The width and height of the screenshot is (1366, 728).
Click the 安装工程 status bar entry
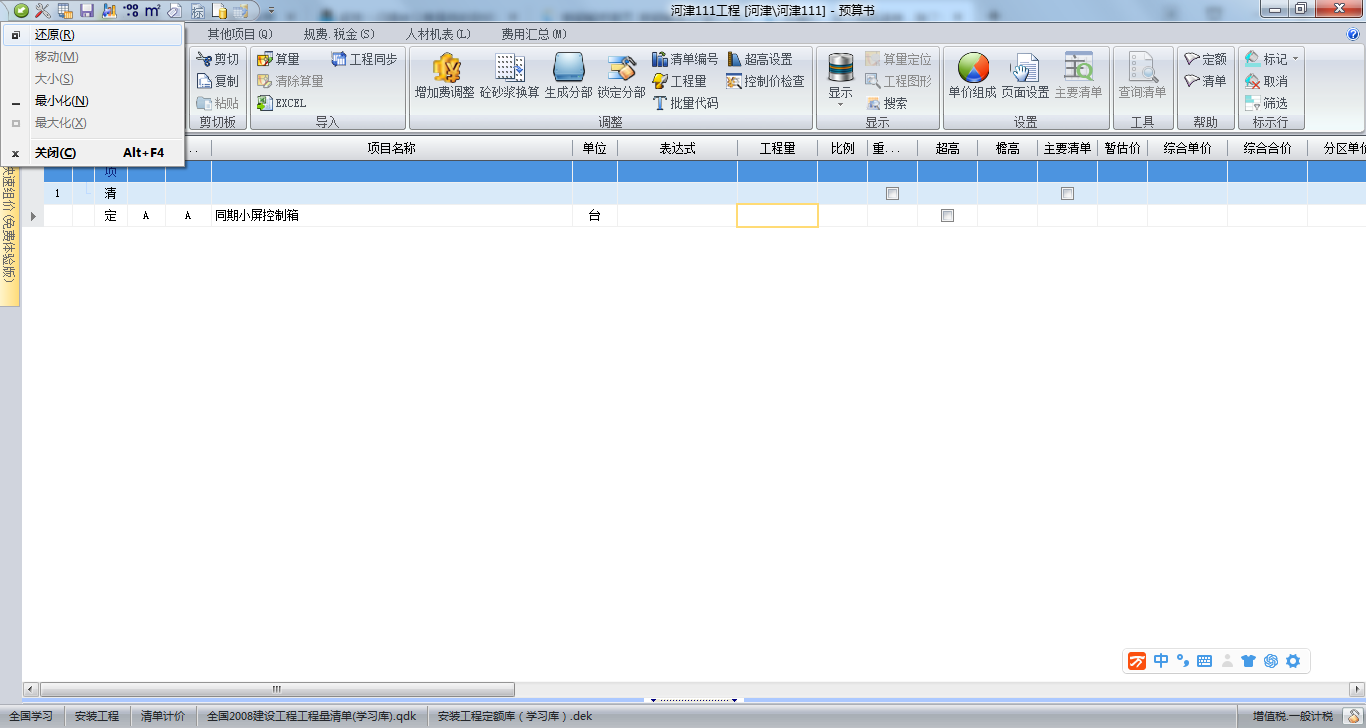[97, 716]
